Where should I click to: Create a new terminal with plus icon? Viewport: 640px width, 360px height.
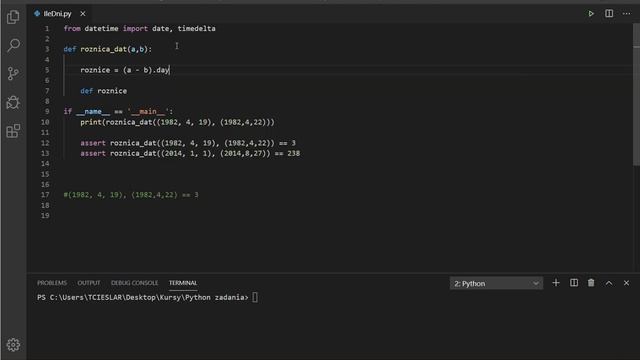pyautogui.click(x=556, y=283)
